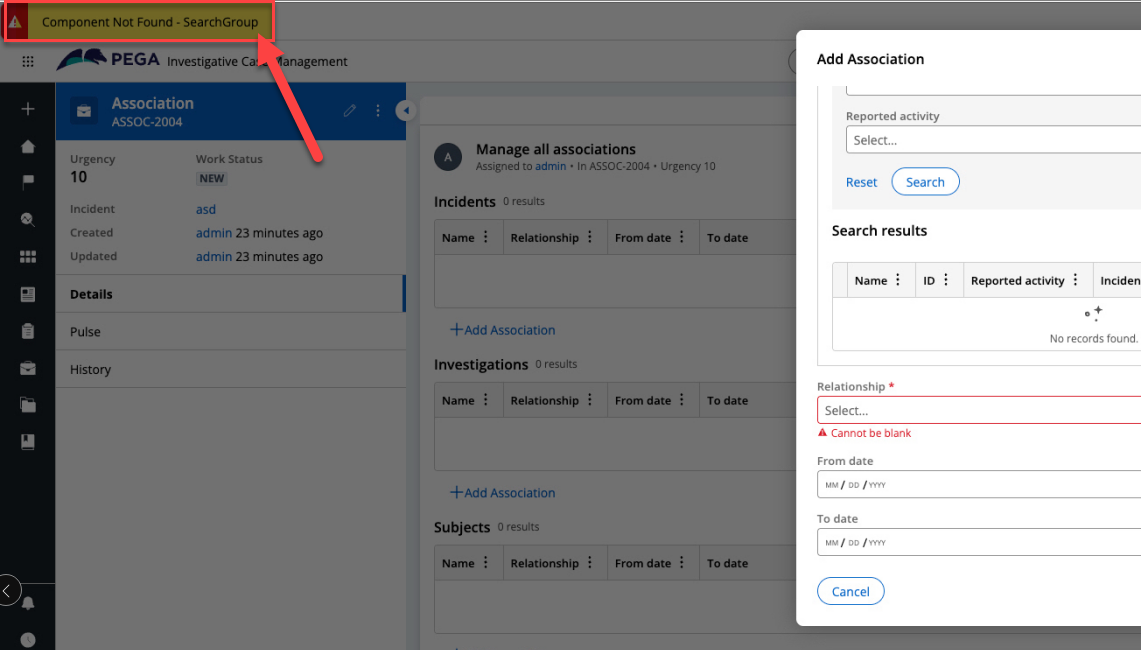Expand the left navigation chevron
Viewport: 1141px width, 650px height.
tap(8, 591)
